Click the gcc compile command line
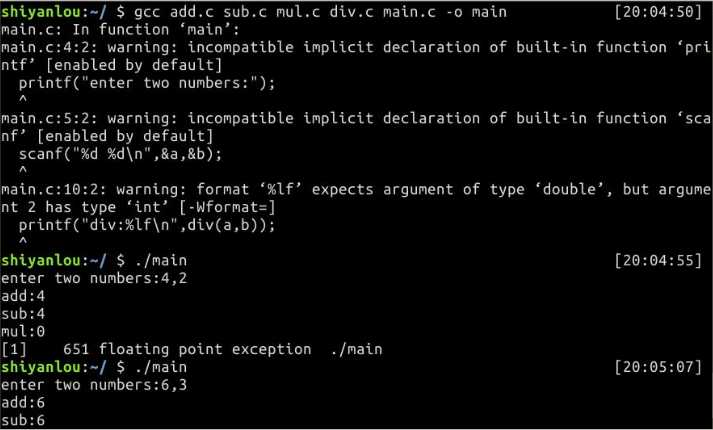 coord(320,12)
